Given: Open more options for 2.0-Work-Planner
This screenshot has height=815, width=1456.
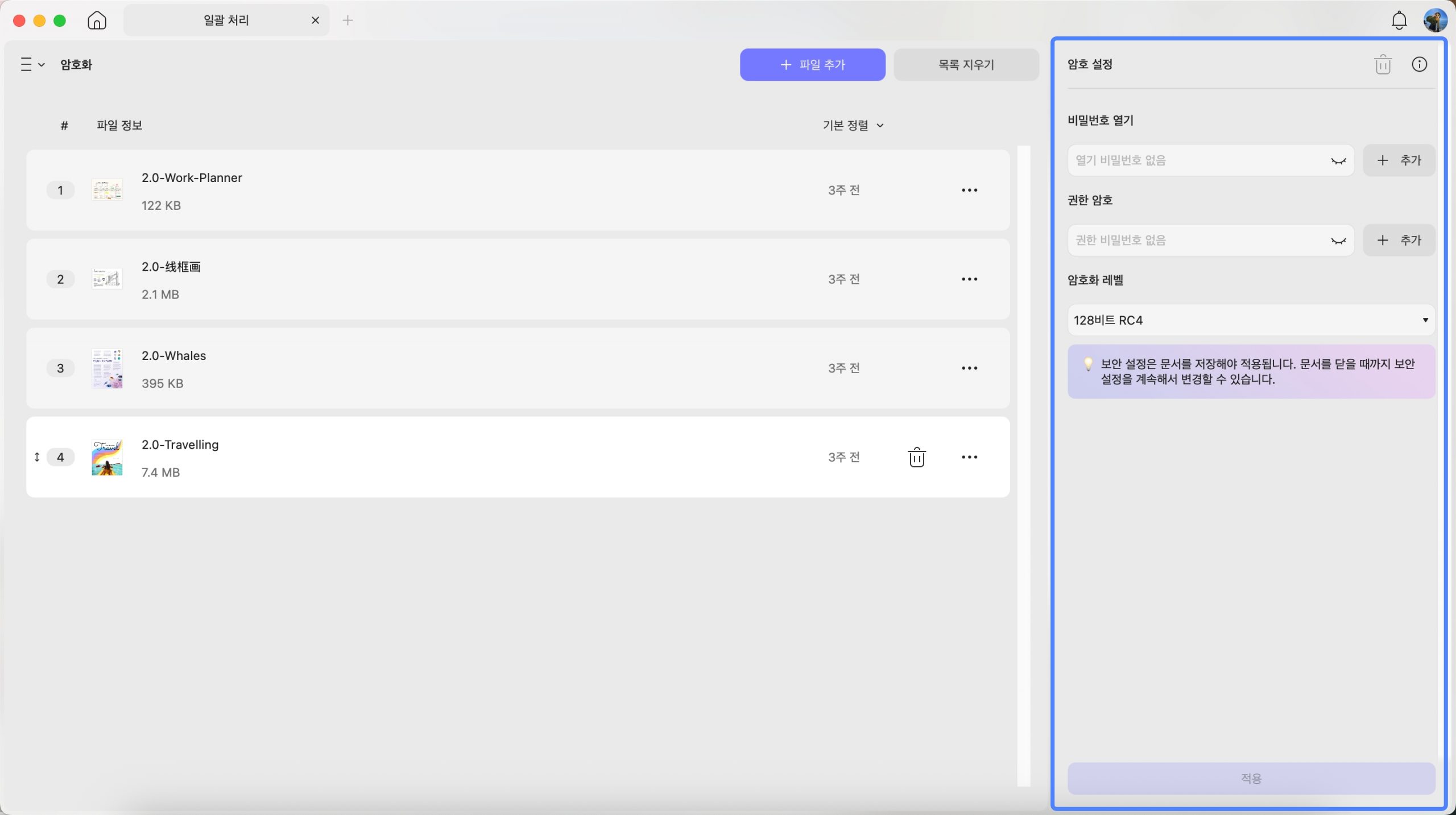Looking at the screenshot, I should (x=969, y=190).
